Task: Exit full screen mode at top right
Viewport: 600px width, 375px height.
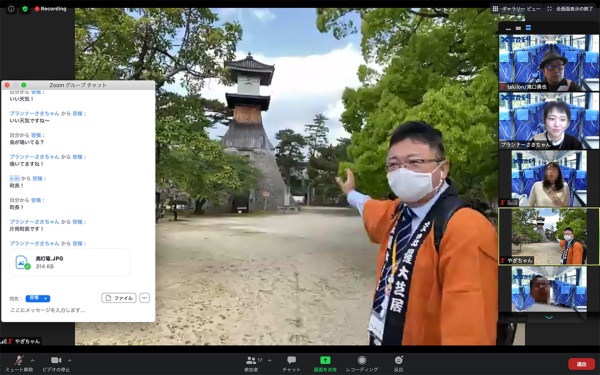Action: click(x=570, y=8)
